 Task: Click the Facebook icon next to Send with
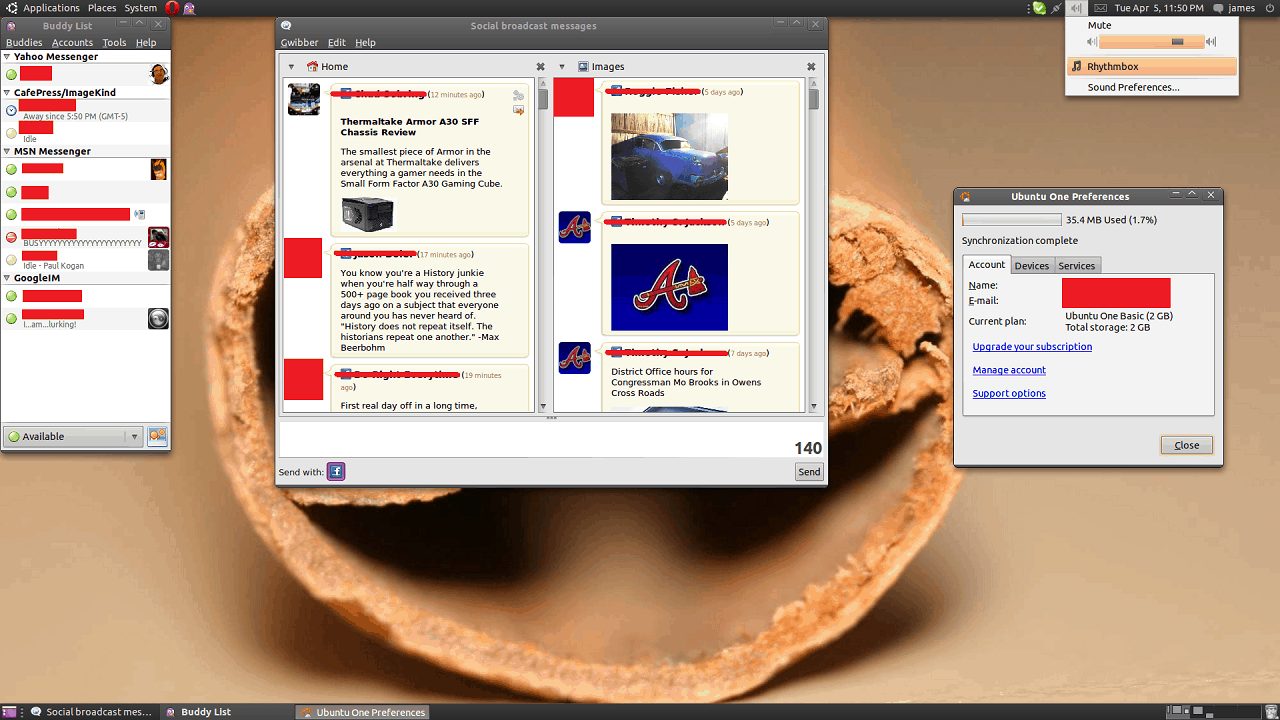point(336,472)
